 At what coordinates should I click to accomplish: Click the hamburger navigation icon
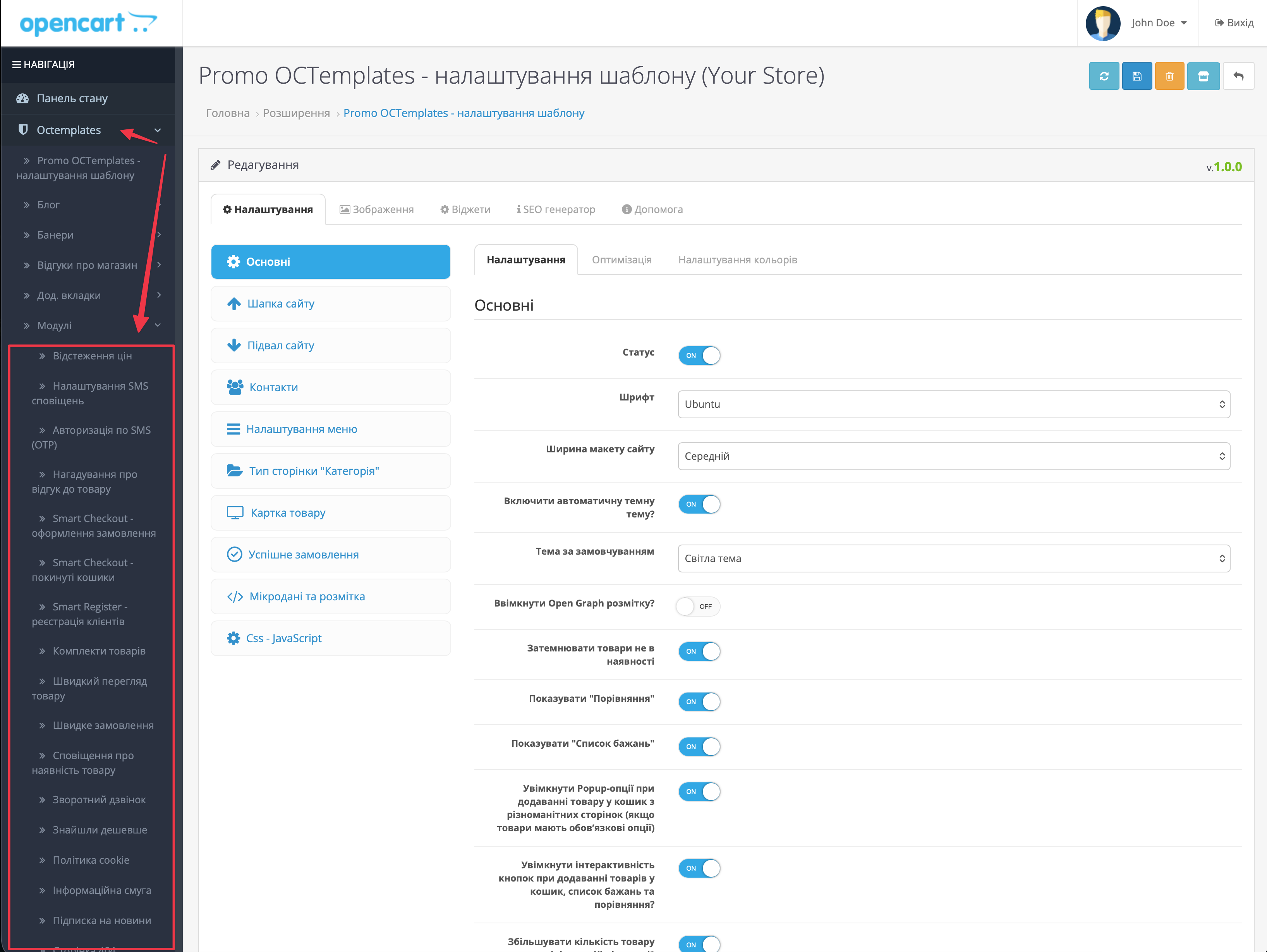(x=17, y=65)
